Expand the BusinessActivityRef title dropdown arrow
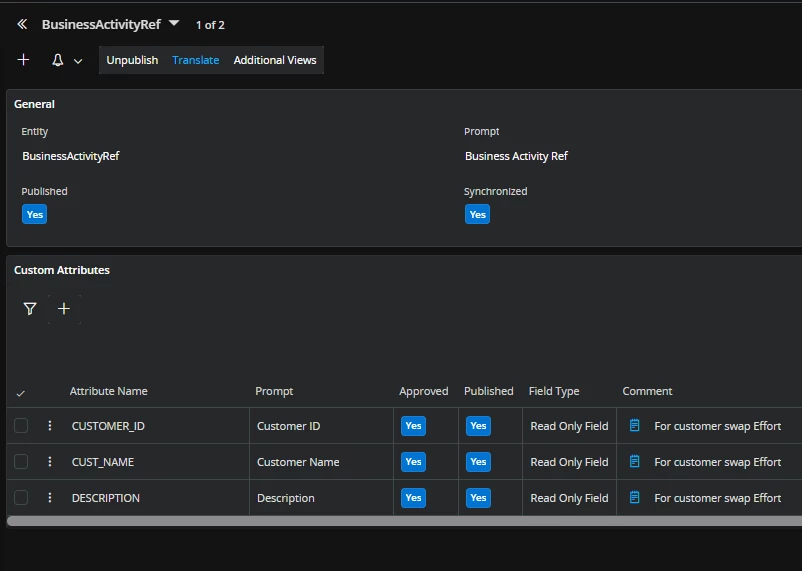Image resolution: width=802 pixels, height=571 pixels. coord(174,23)
